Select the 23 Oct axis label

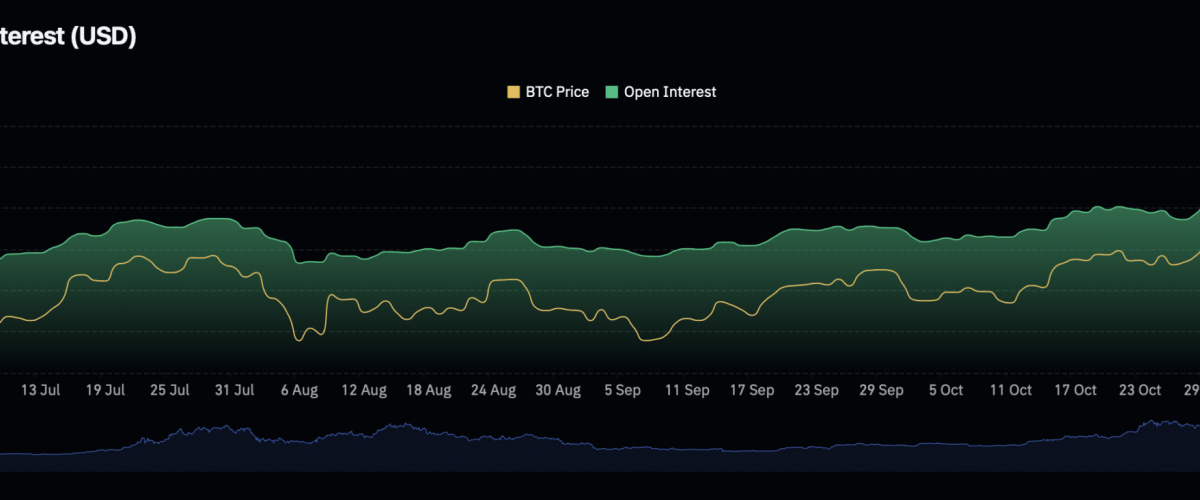click(1140, 390)
